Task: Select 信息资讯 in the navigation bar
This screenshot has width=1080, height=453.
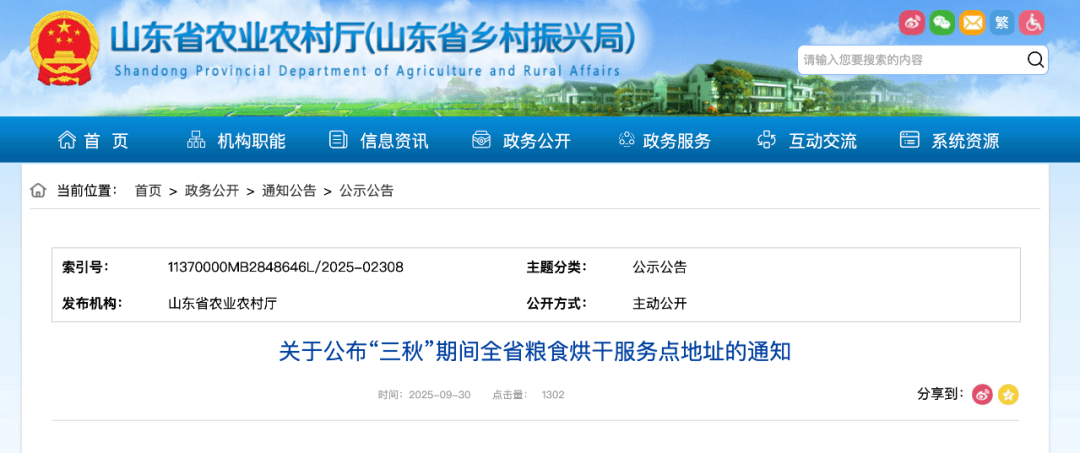Action: 379,141
